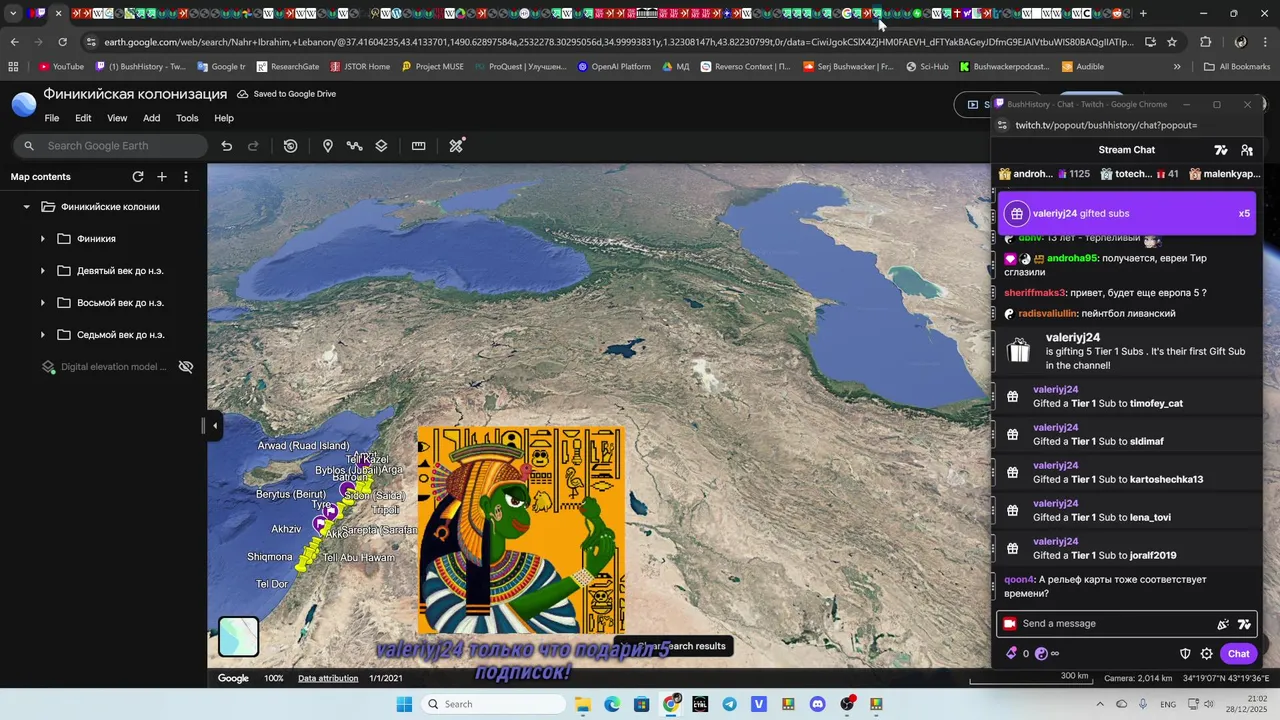Open Telegram from the taskbar
The image size is (1280, 720).
pyautogui.click(x=729, y=704)
